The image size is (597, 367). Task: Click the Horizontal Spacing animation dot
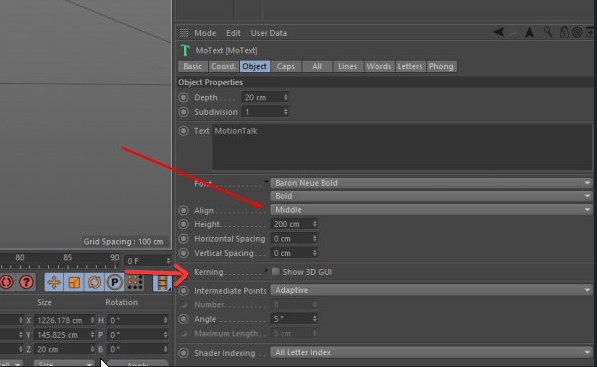click(x=184, y=239)
